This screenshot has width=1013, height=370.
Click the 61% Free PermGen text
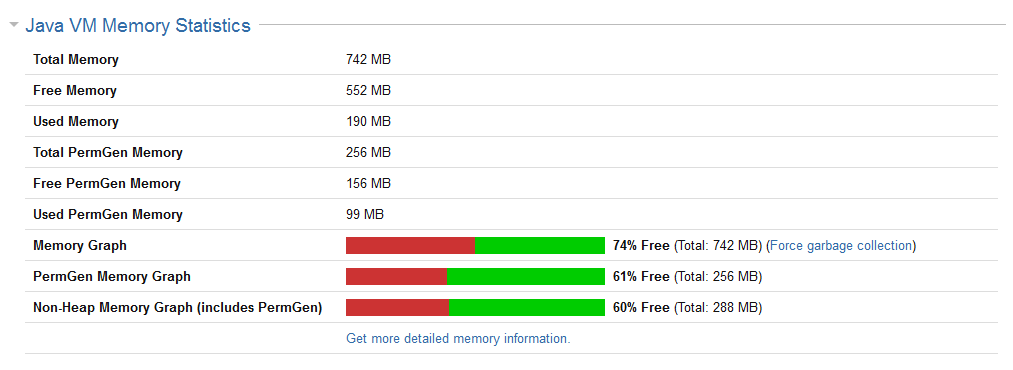click(x=641, y=276)
